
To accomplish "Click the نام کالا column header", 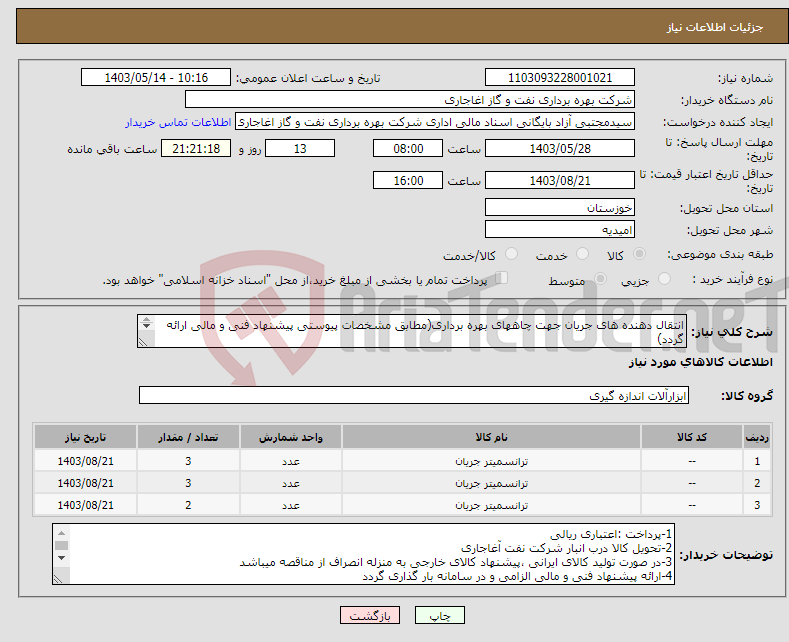I will tap(491, 437).
